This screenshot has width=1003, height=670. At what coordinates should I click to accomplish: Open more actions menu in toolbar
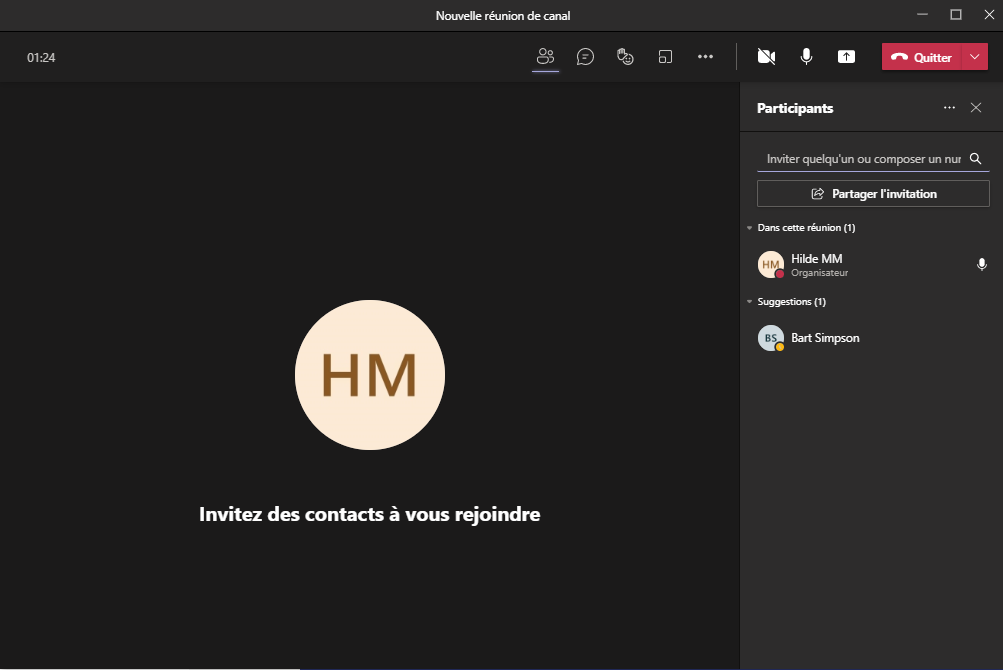click(x=705, y=57)
